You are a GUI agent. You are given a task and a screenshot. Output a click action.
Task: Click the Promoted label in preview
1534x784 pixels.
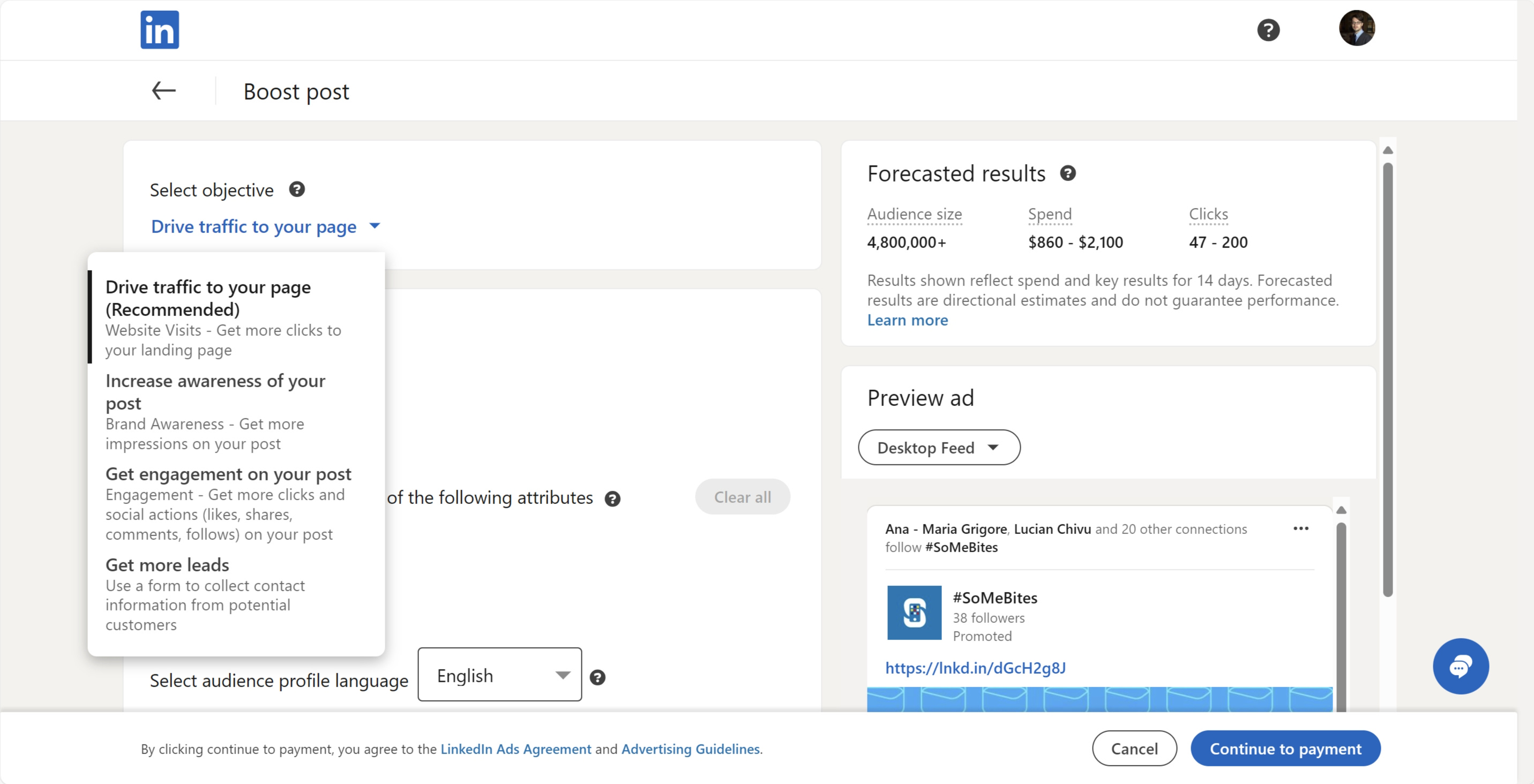click(982, 636)
